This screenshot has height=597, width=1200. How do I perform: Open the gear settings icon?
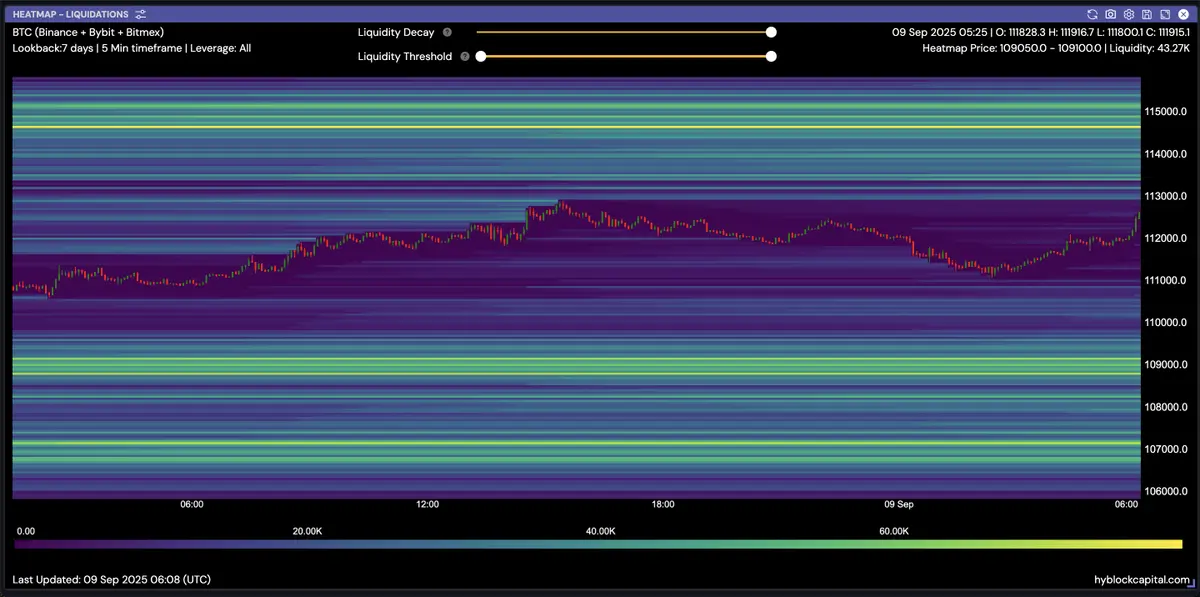[x=1129, y=14]
